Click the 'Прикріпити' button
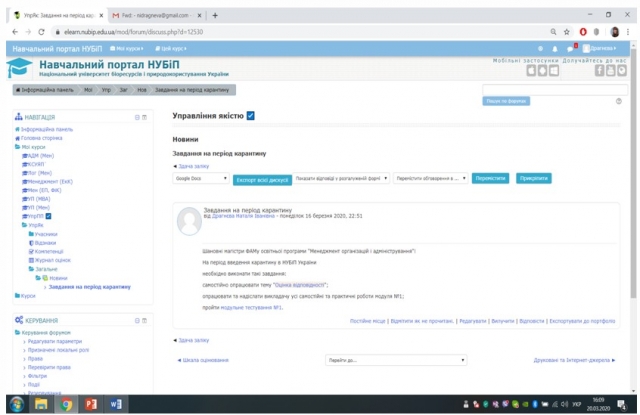 pyautogui.click(x=533, y=178)
